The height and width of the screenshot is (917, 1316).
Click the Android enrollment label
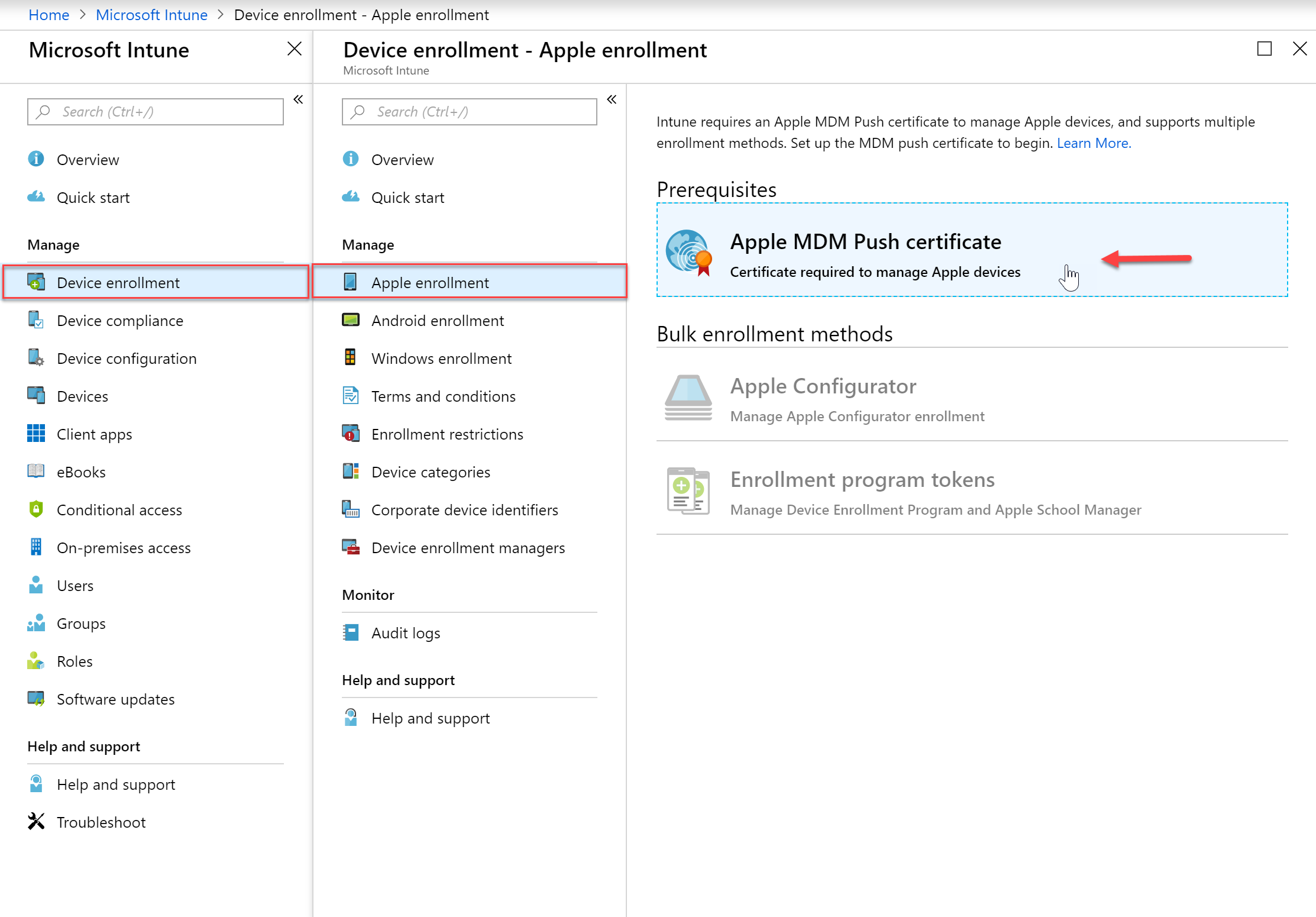coord(438,321)
